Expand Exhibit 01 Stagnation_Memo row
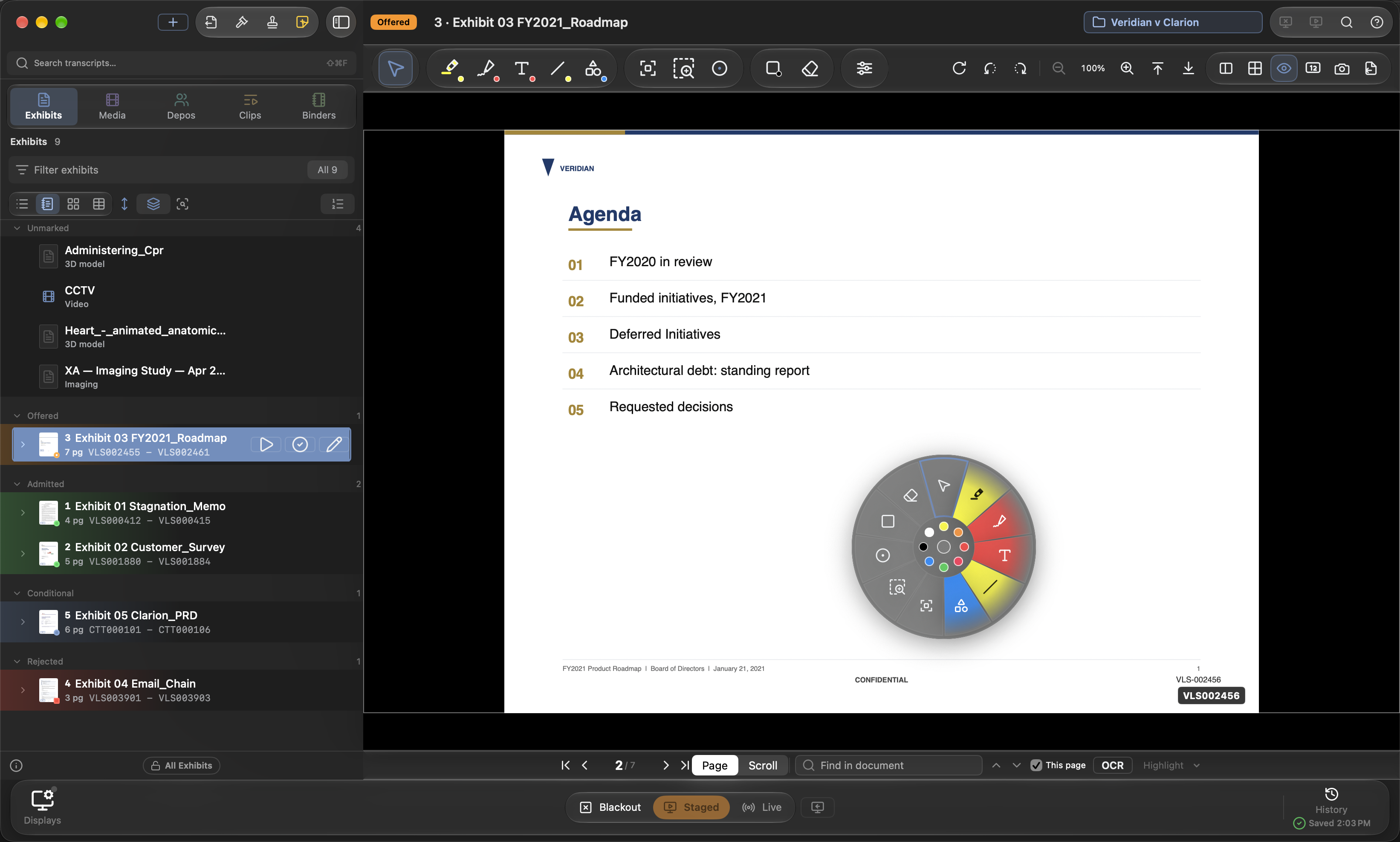The height and width of the screenshot is (842, 1400). point(23,512)
